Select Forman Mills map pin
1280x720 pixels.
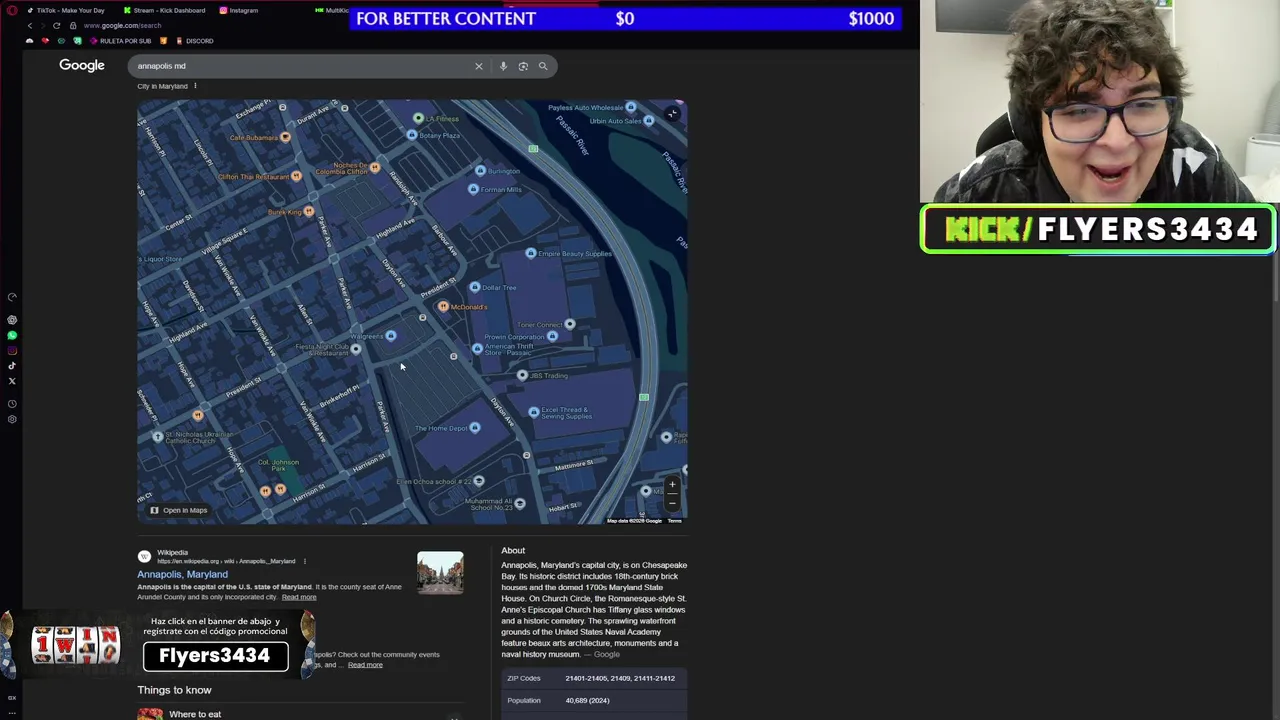click(474, 189)
